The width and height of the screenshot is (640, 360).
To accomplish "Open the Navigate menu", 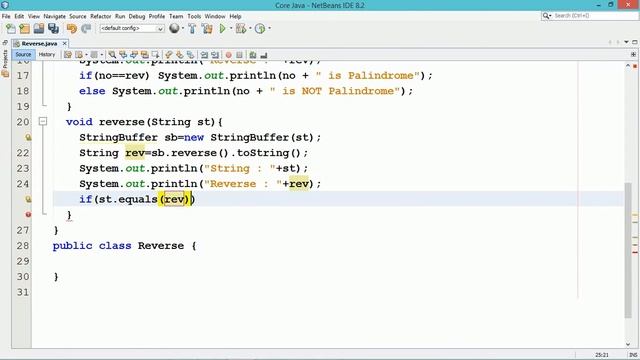I will click(55, 16).
